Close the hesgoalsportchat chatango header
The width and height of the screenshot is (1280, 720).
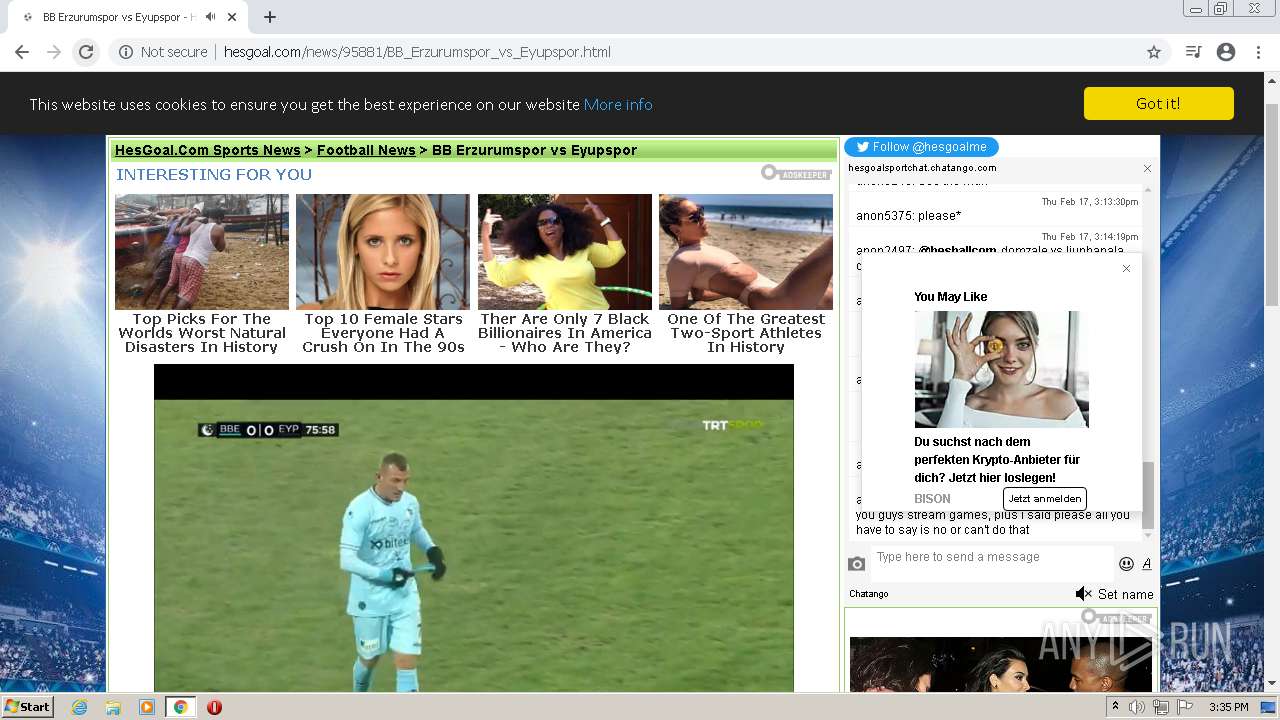(1147, 168)
